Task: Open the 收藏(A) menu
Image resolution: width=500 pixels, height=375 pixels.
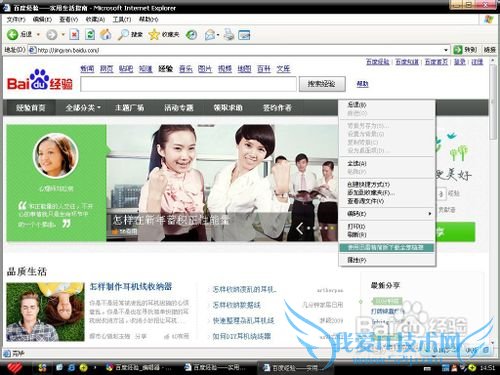Action: tap(95, 19)
